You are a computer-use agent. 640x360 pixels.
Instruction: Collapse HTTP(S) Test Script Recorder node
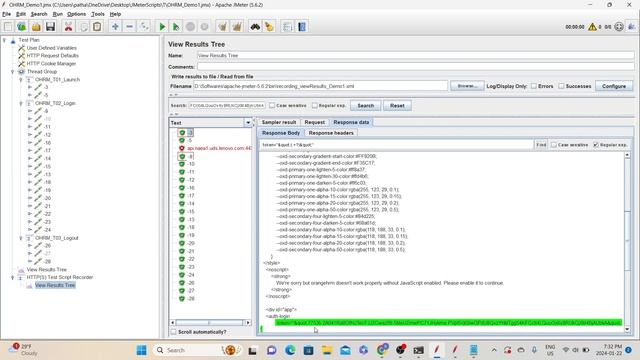pos(13,277)
